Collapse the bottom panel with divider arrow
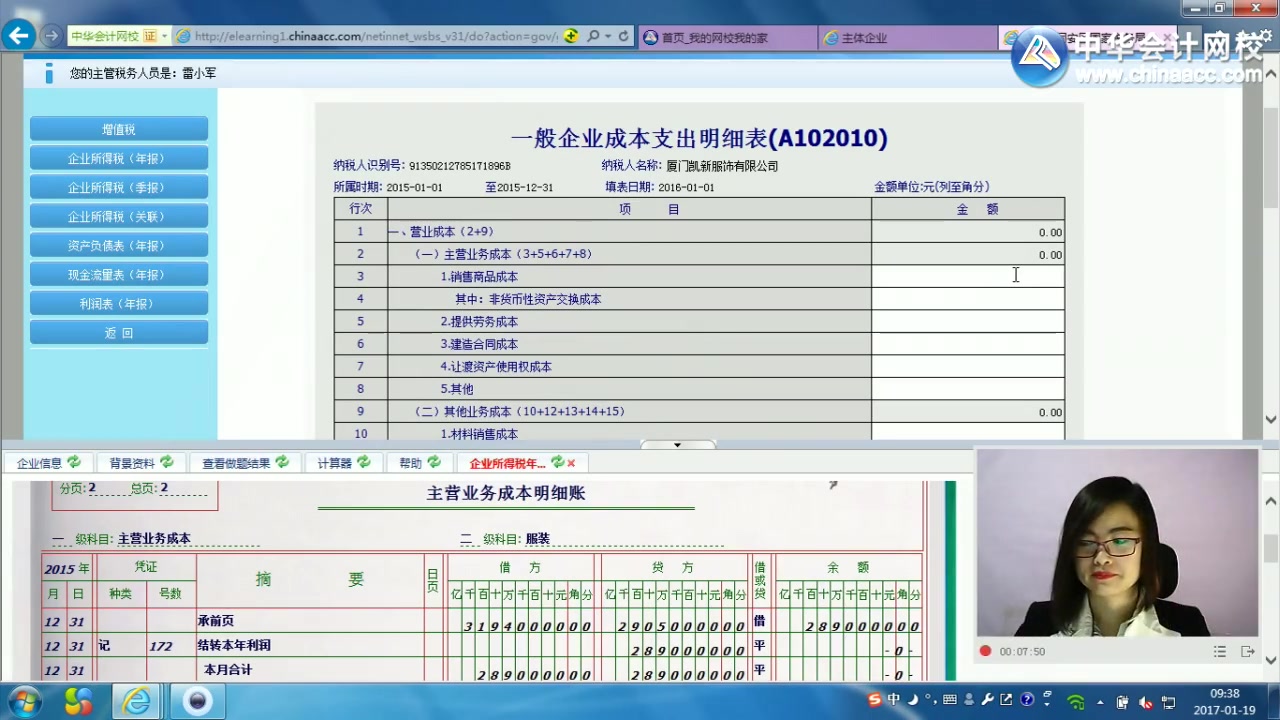 [677, 445]
